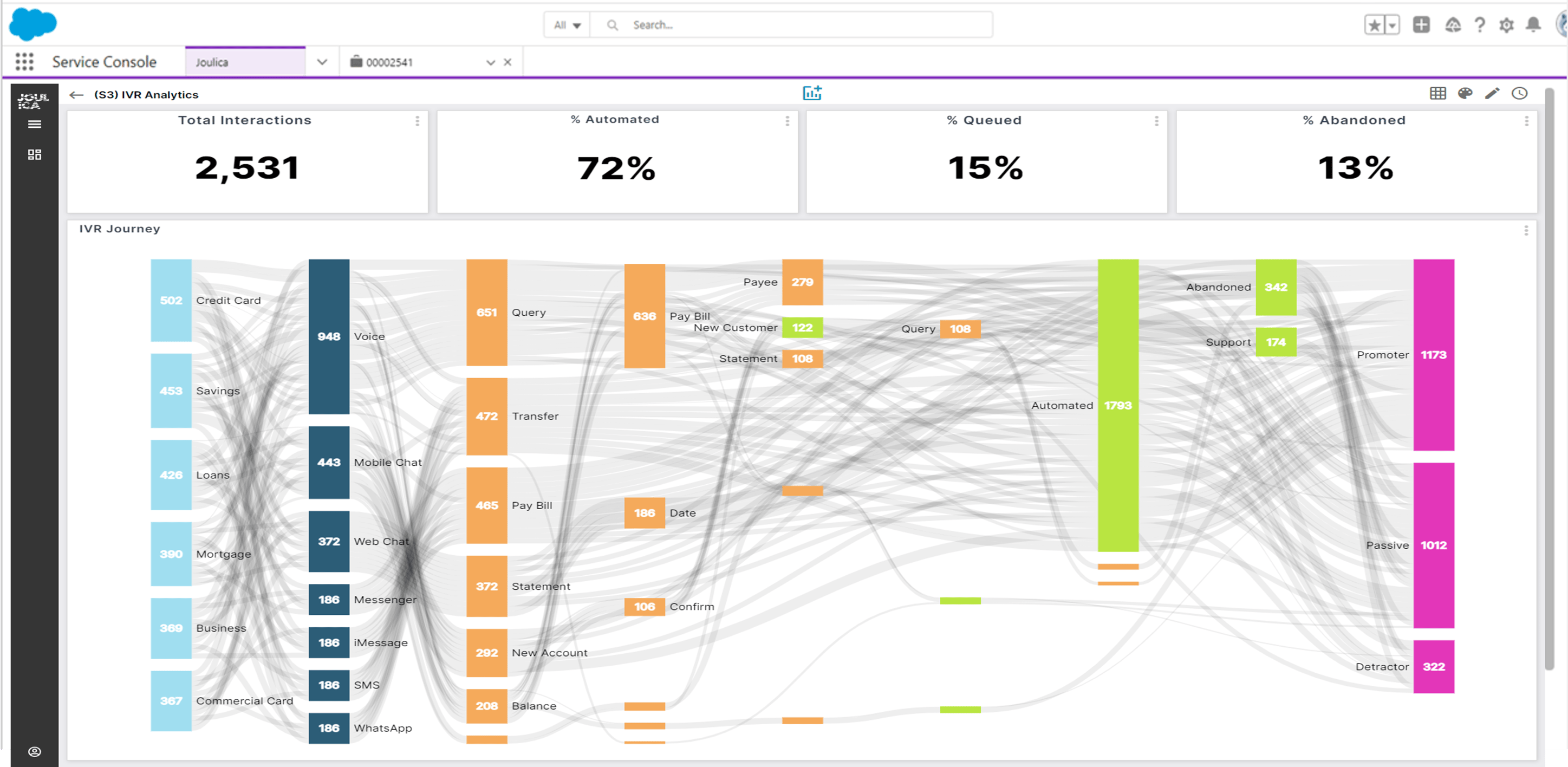This screenshot has height=767, width=1568.
Task: Click the add chart icon above the dashboard
Action: pos(813,93)
